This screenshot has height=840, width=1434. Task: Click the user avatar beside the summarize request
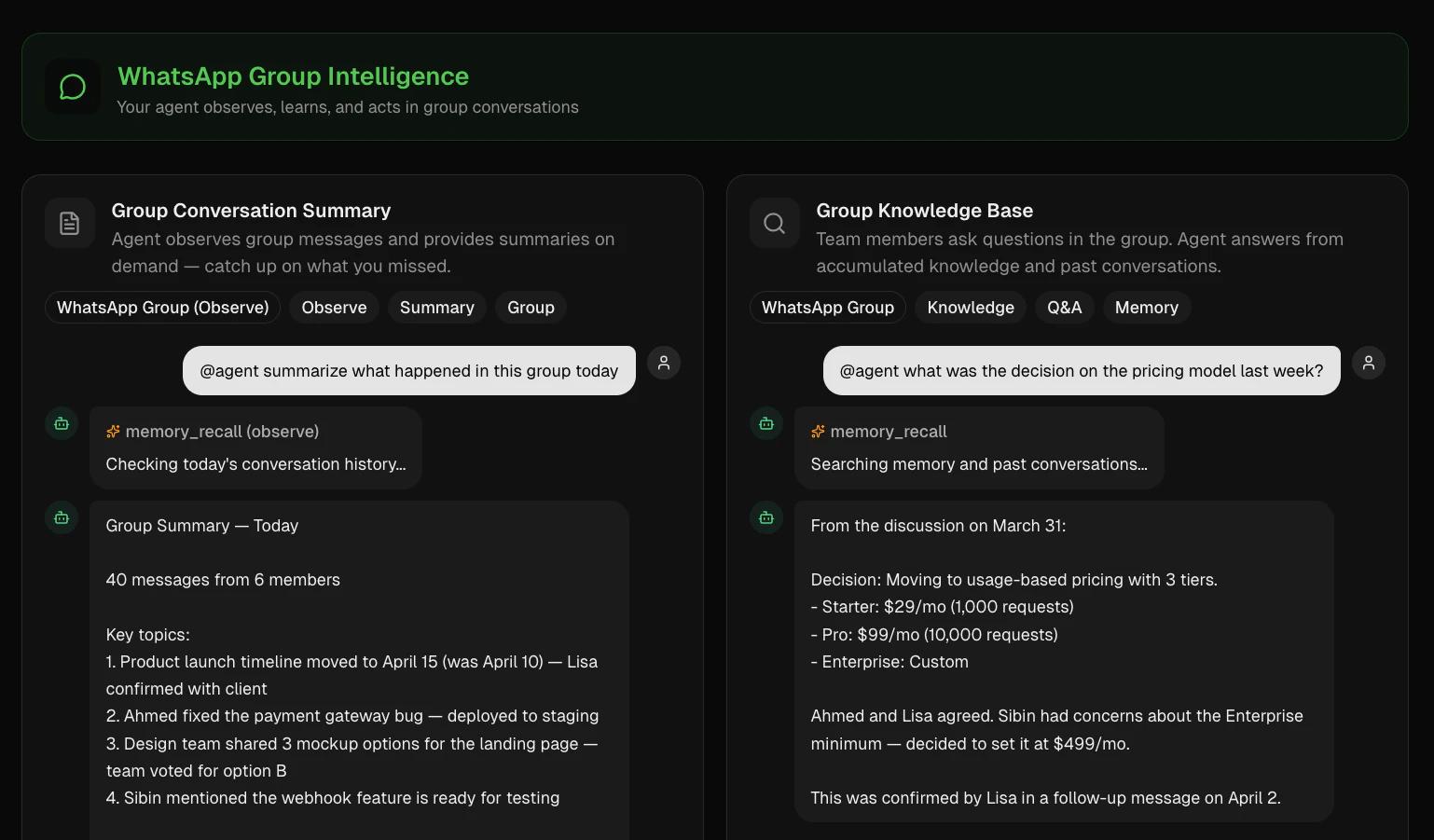(664, 363)
